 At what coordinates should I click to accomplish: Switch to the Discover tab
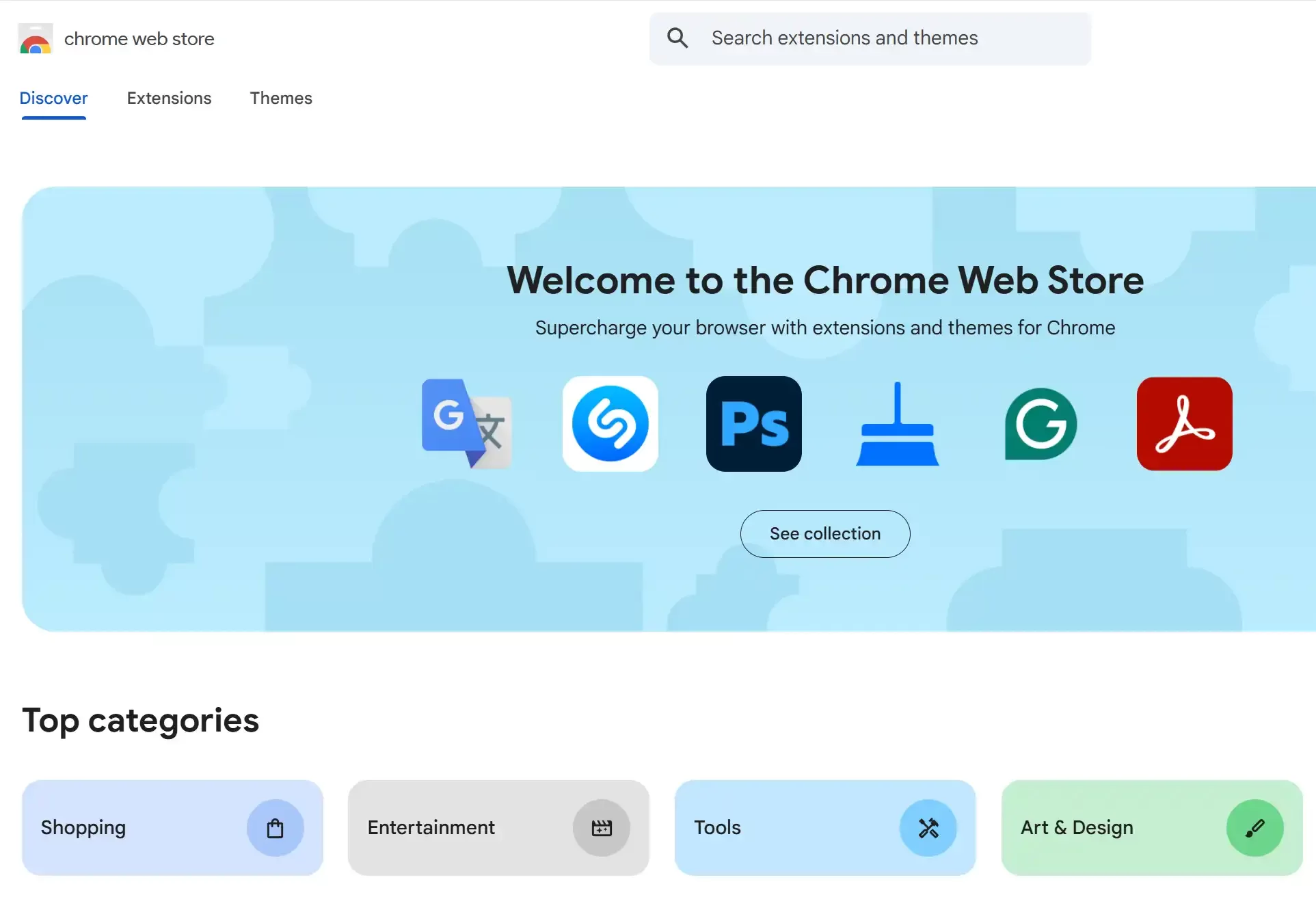[x=53, y=98]
